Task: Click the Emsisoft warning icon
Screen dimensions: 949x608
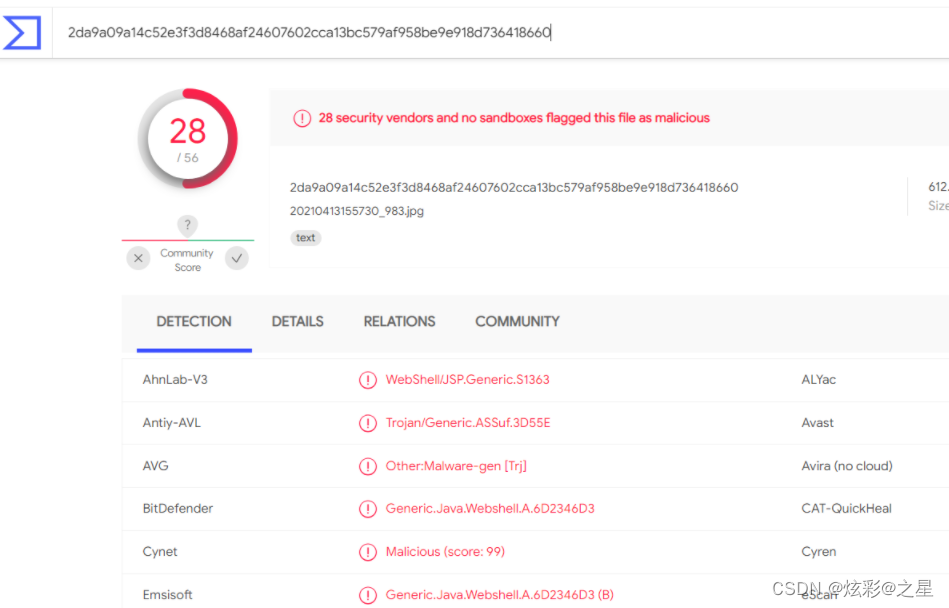Action: pos(368,595)
